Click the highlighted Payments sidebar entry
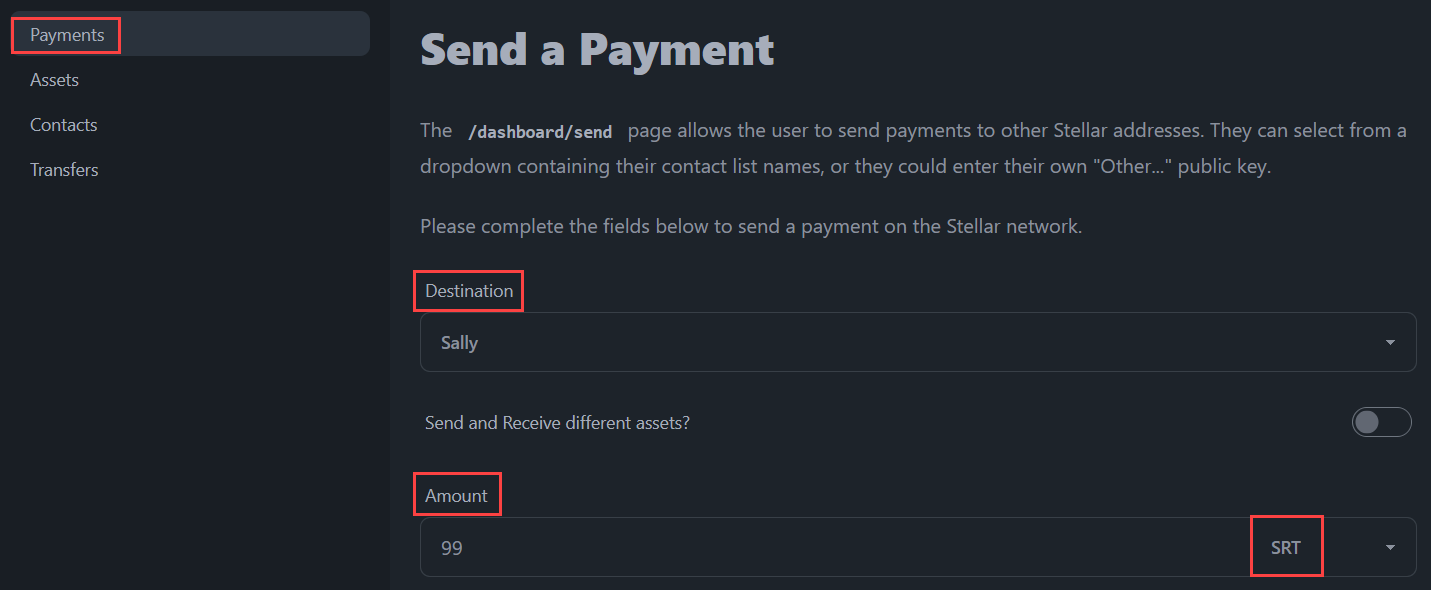 (65, 34)
